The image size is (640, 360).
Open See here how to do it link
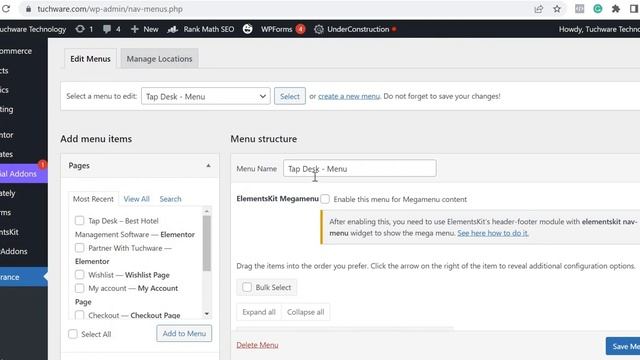[x=493, y=233]
